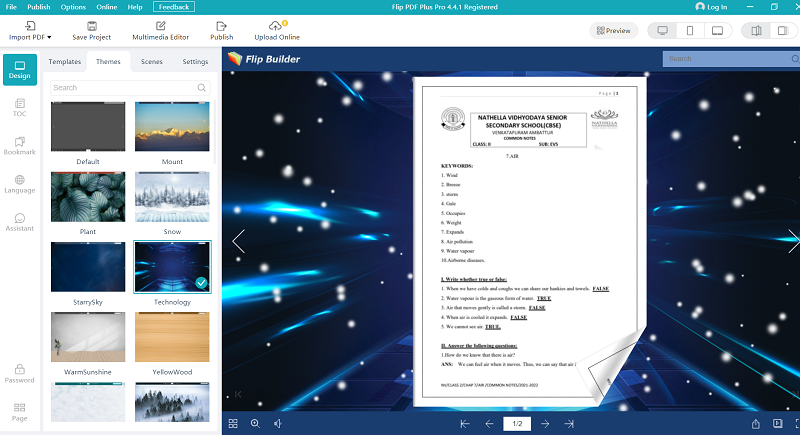This screenshot has height=435, width=800.
Task: Jump to the first page
Action: (465, 424)
